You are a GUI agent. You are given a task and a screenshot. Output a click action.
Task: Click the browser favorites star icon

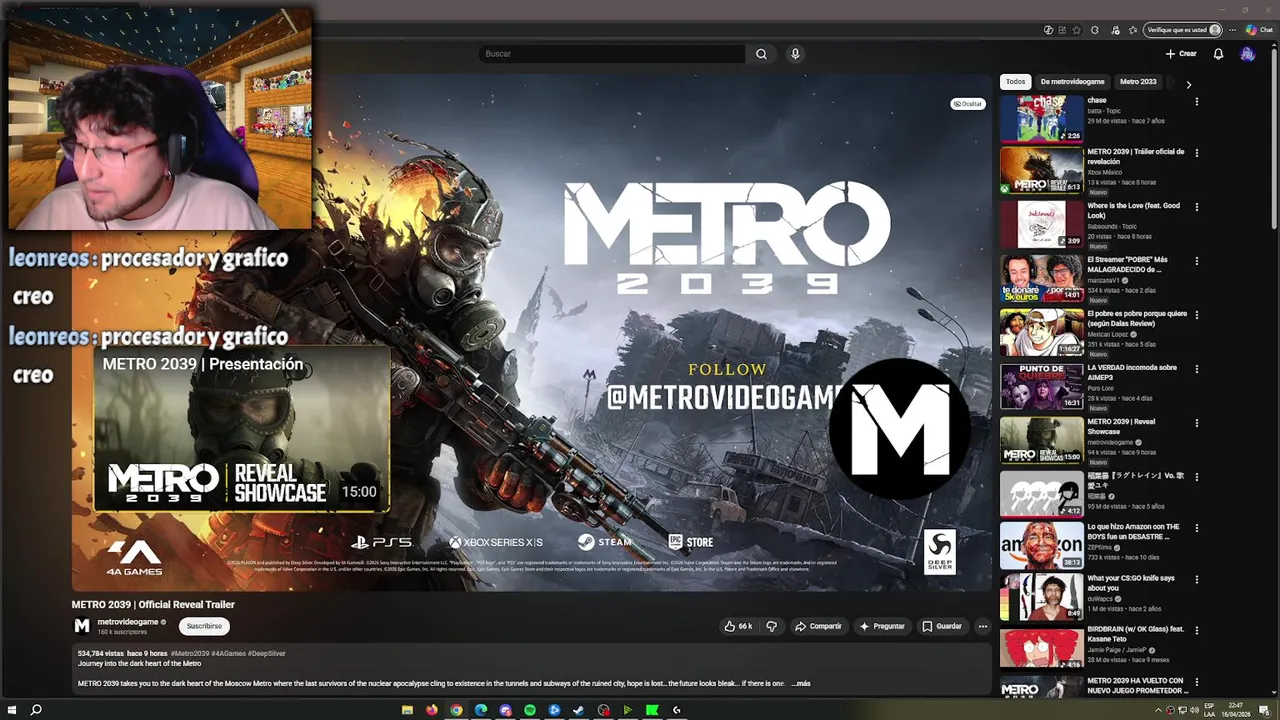click(x=1076, y=30)
